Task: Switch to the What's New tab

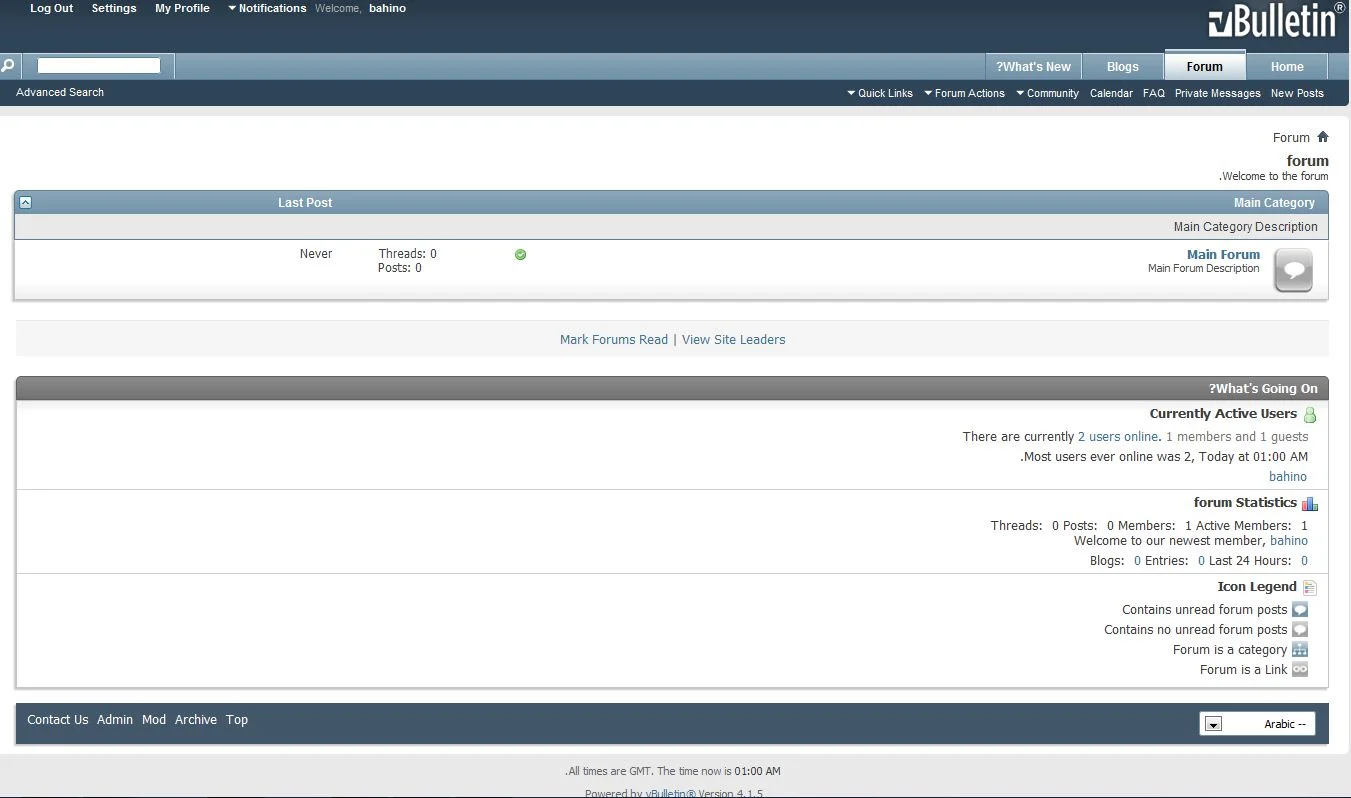Action: [1033, 66]
